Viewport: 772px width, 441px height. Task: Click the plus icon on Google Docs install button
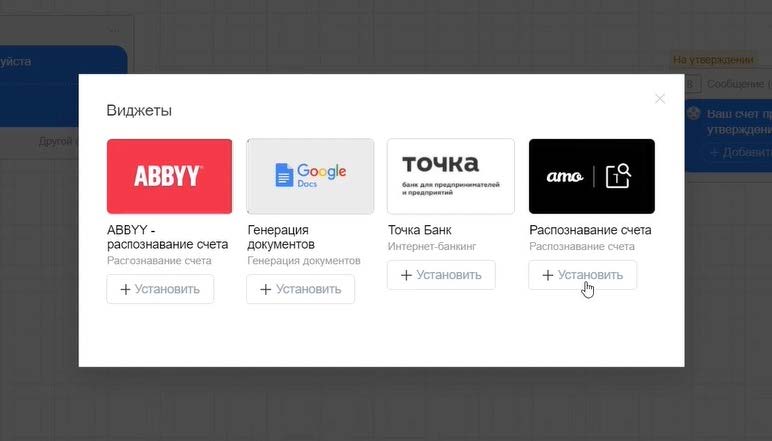coord(265,289)
